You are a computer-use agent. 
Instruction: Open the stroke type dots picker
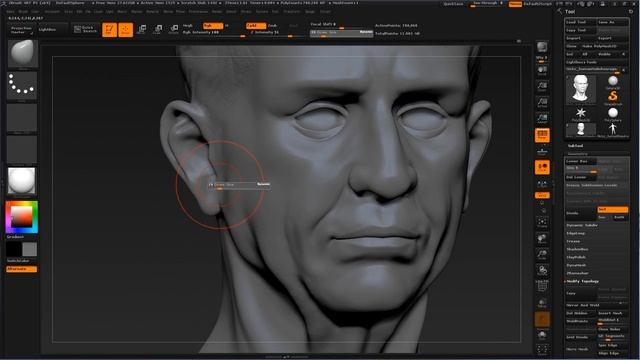[x=22, y=86]
